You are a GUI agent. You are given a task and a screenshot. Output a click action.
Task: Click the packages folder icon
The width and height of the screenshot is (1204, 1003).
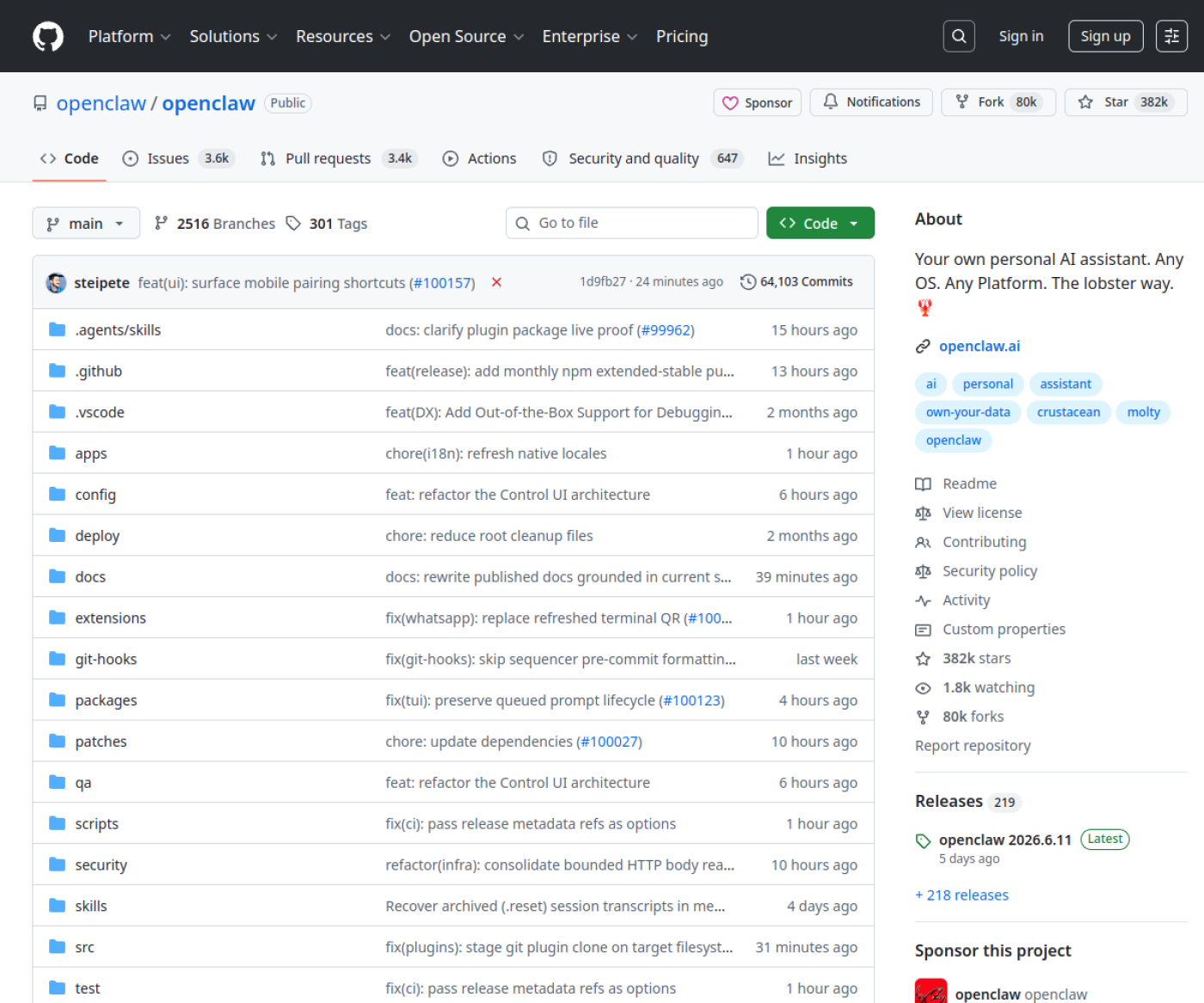(58, 700)
